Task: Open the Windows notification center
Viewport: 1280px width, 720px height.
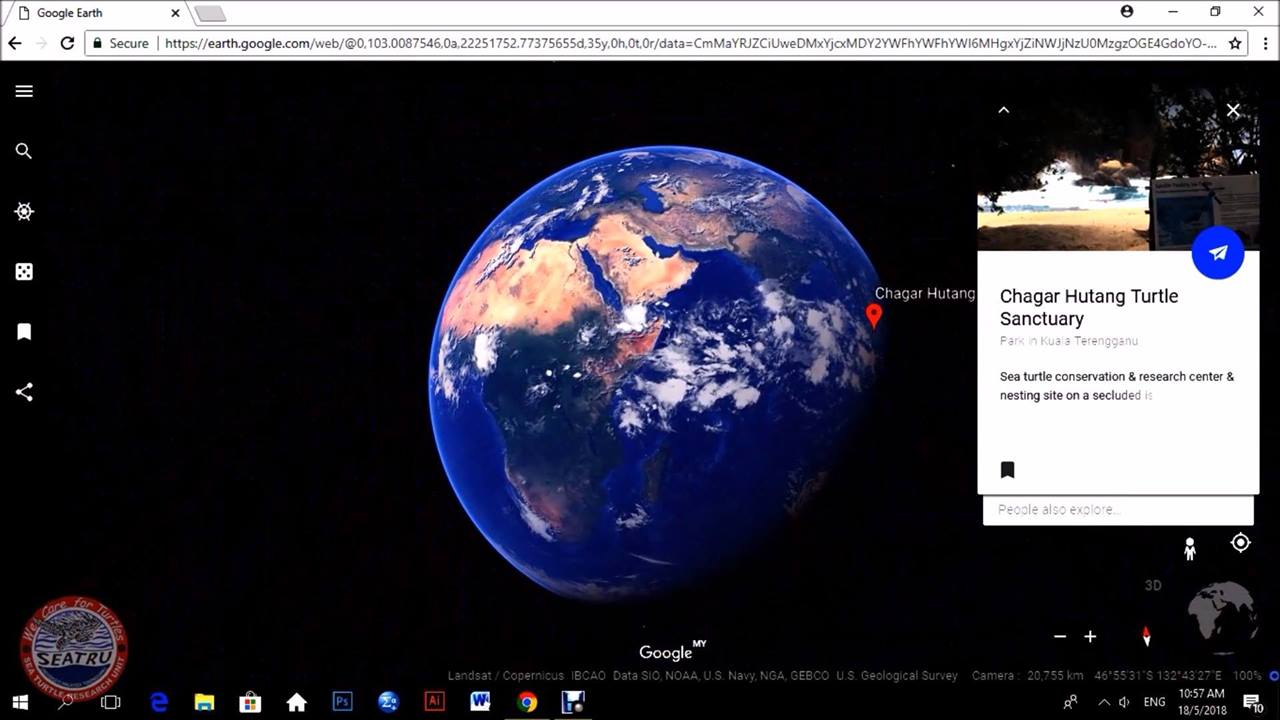Action: click(1252, 702)
